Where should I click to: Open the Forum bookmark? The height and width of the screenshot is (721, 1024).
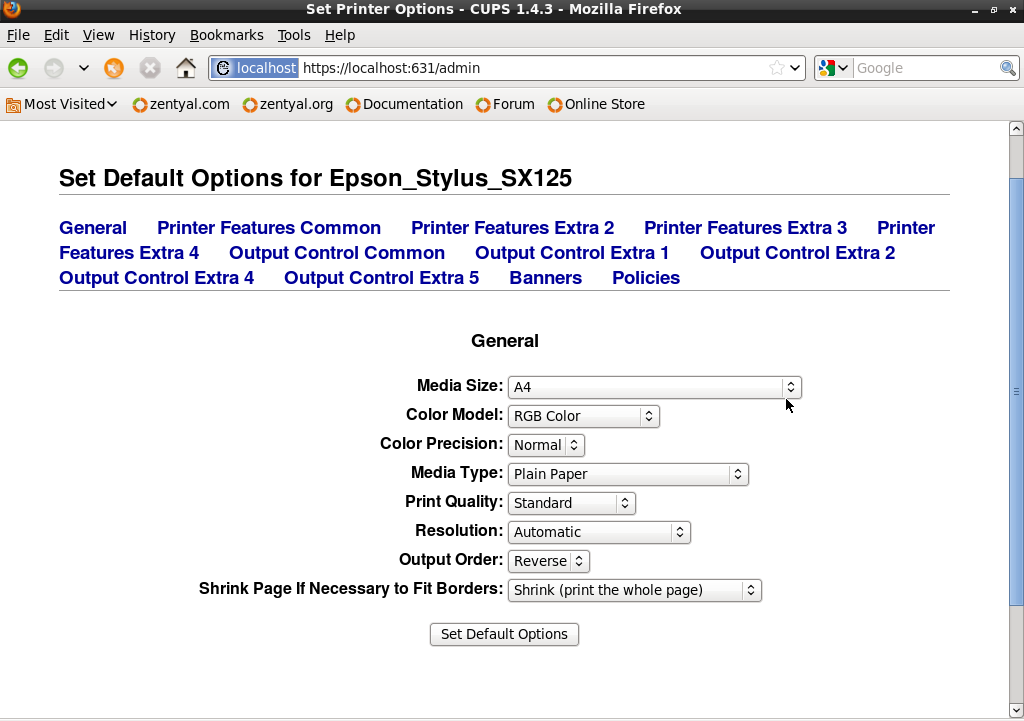point(505,104)
